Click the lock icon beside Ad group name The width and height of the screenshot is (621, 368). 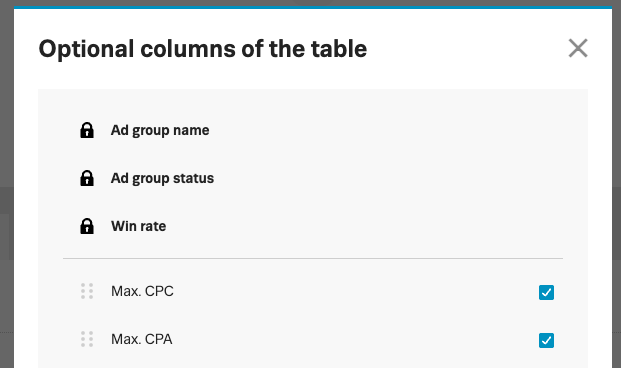[87, 130]
